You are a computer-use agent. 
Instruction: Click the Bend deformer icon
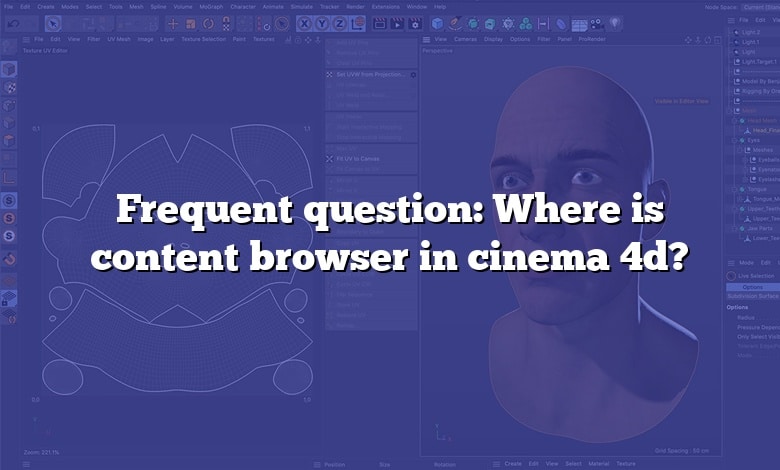point(561,23)
